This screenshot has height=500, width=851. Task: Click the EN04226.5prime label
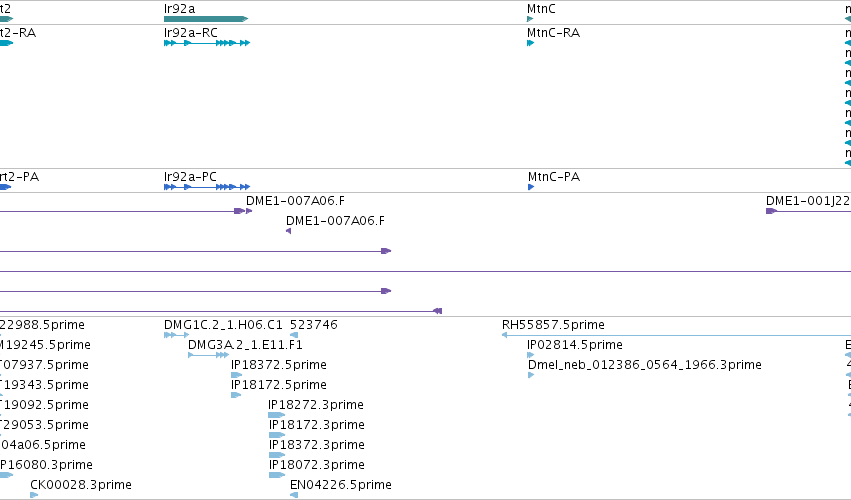[x=340, y=485]
